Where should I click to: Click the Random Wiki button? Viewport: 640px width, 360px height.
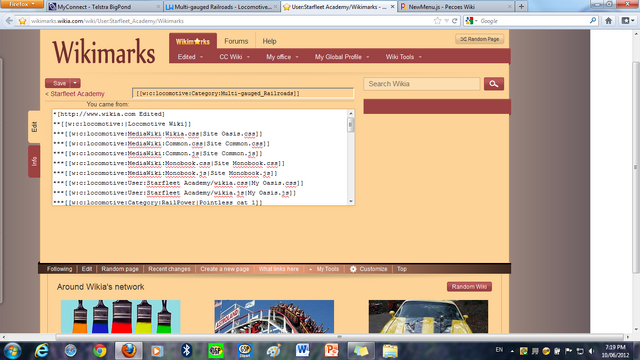pos(469,287)
